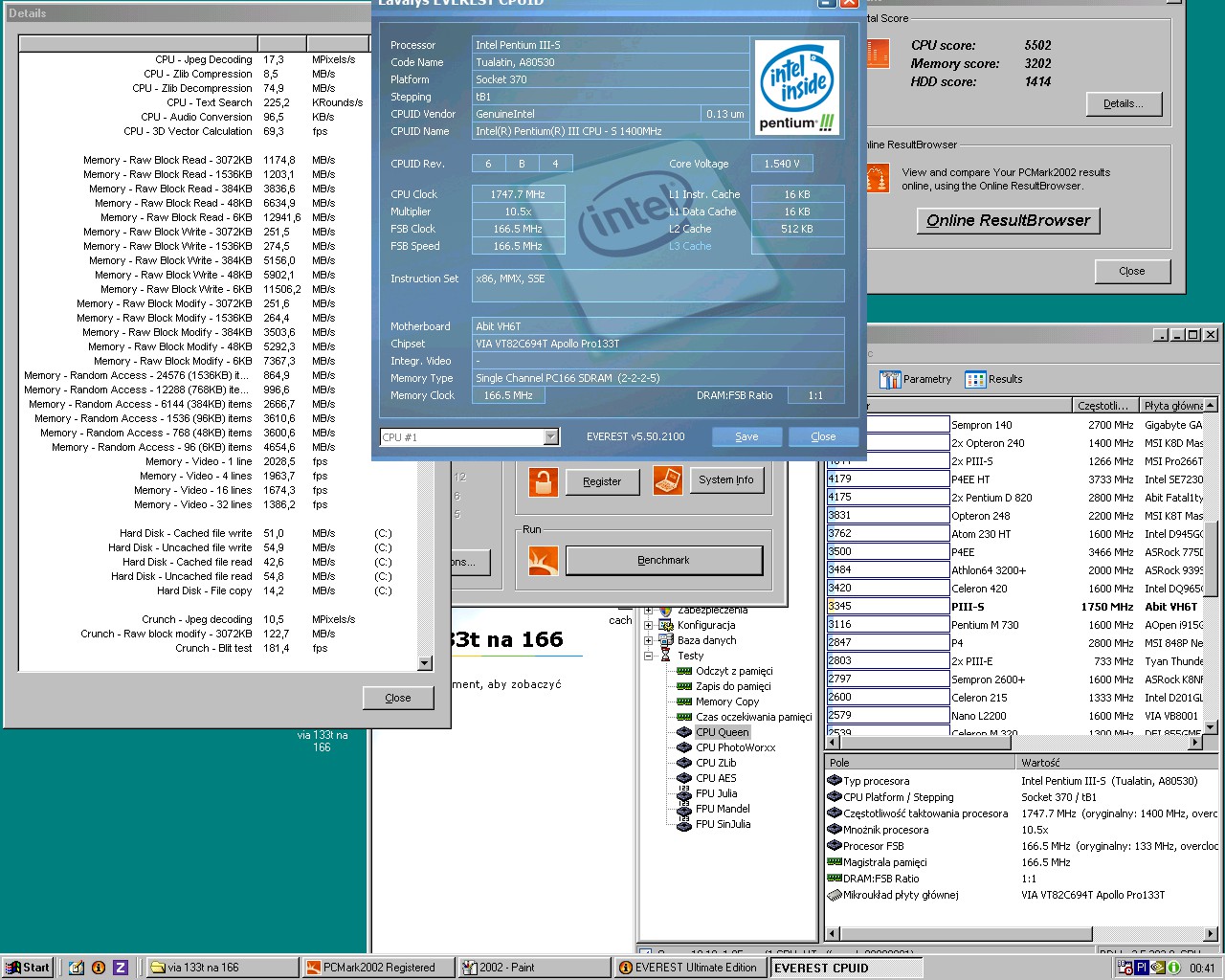This screenshot has height=980, width=1225.
Task: Collapse the Testy tree node
Action: [x=648, y=656]
